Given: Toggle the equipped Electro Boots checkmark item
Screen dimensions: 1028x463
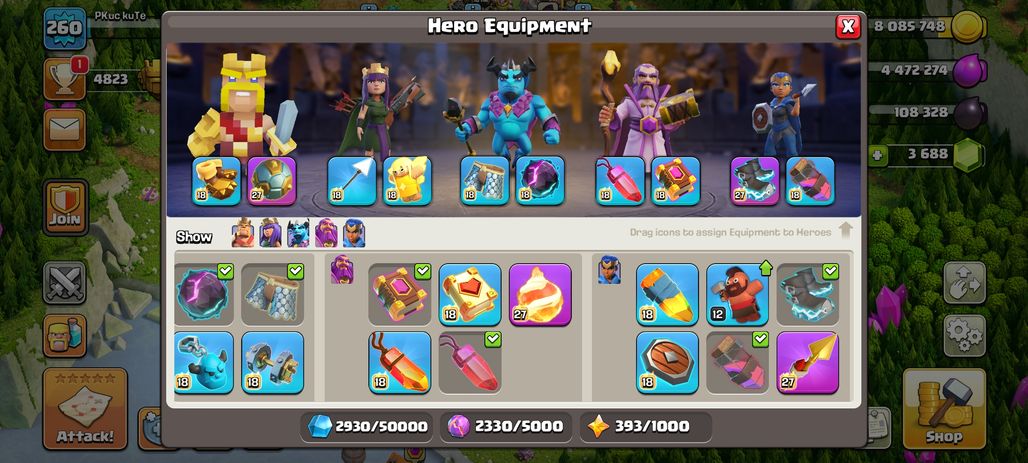Looking at the screenshot, I should pos(808,294).
